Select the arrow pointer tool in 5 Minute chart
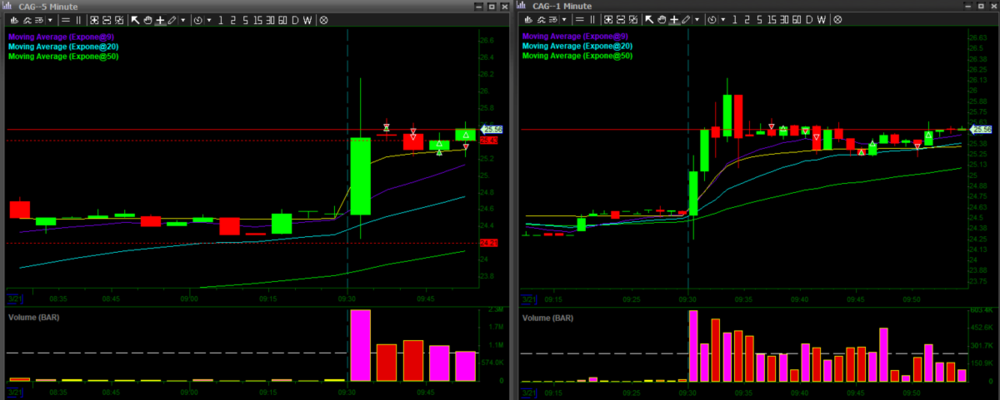Image resolution: width=1000 pixels, height=400 pixels. click(x=135, y=20)
